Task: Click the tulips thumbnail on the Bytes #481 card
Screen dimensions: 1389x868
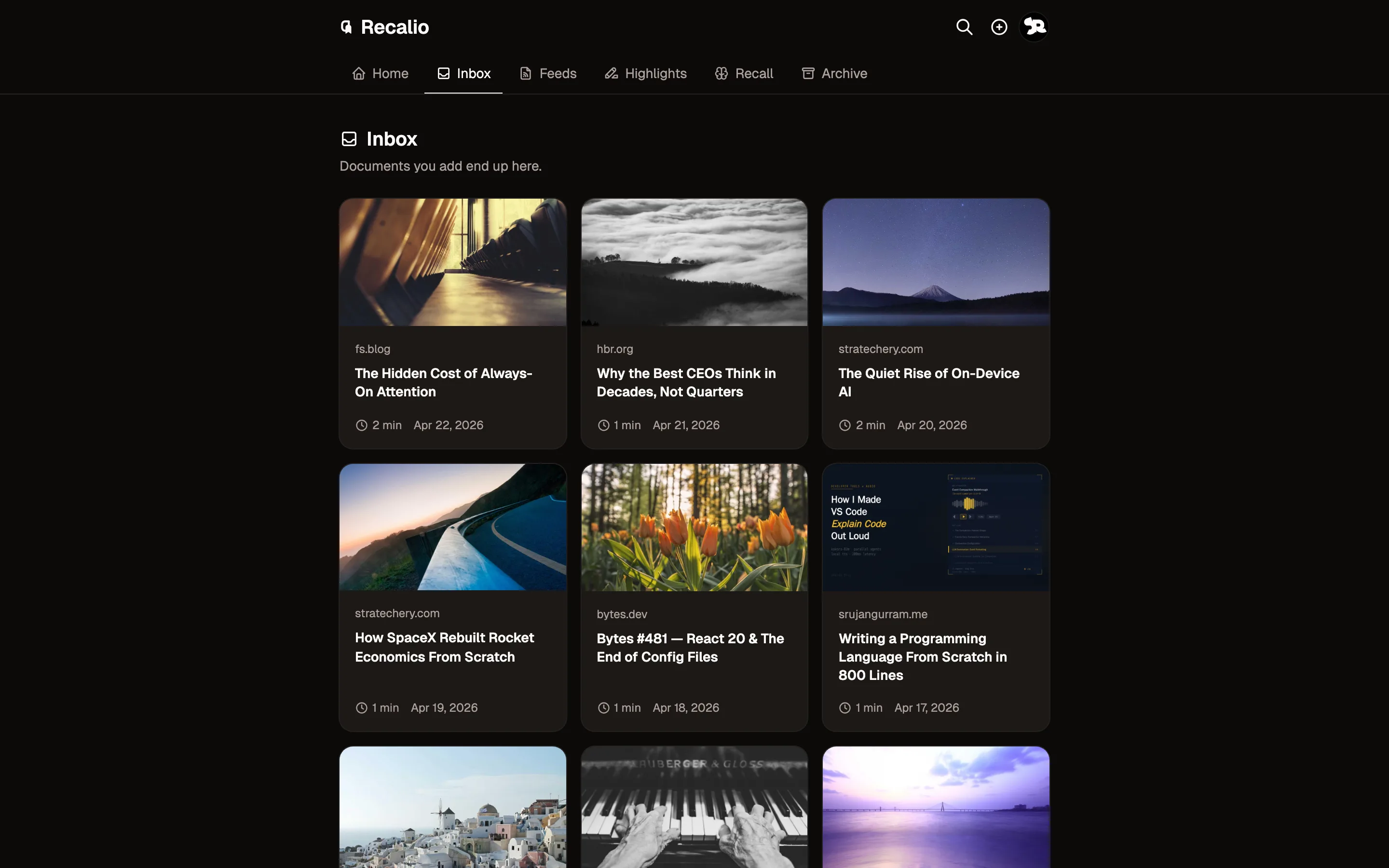Action: pos(694,527)
